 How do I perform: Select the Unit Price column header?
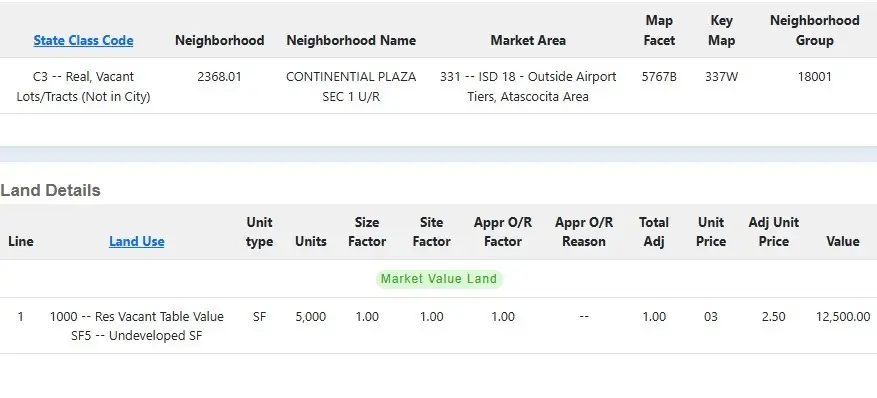[711, 231]
